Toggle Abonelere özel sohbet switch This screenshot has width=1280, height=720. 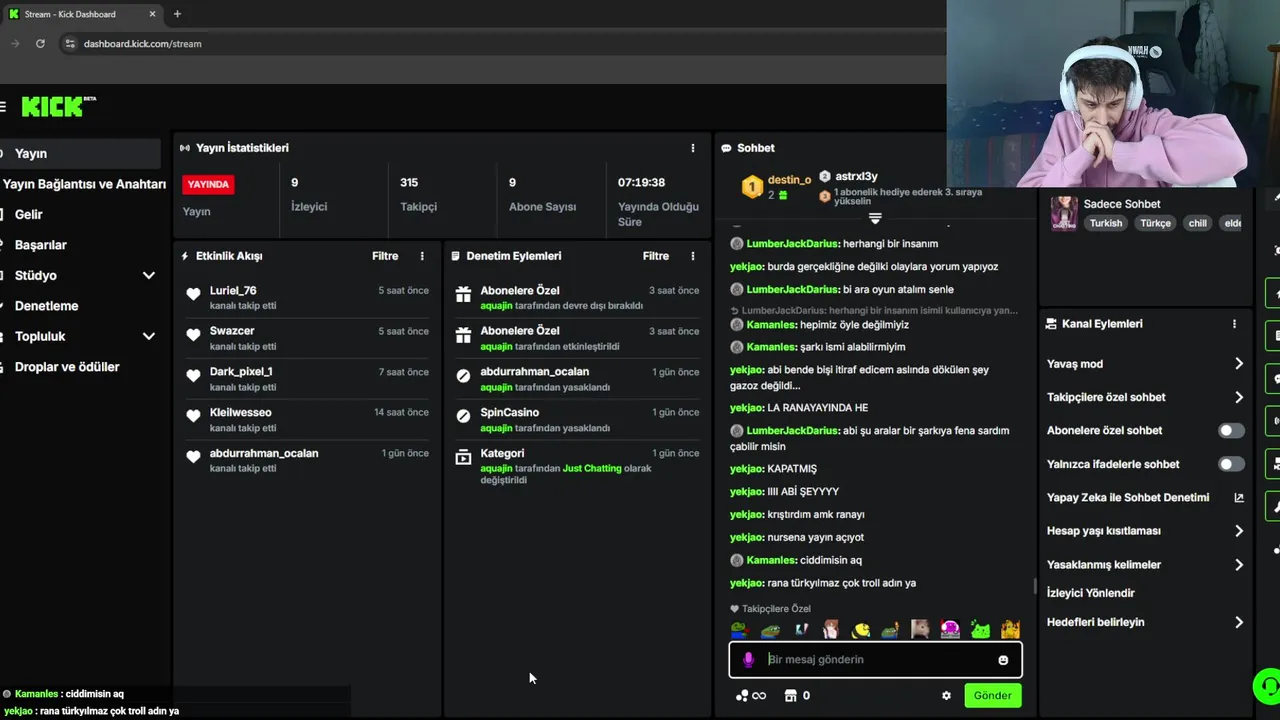(x=1231, y=431)
